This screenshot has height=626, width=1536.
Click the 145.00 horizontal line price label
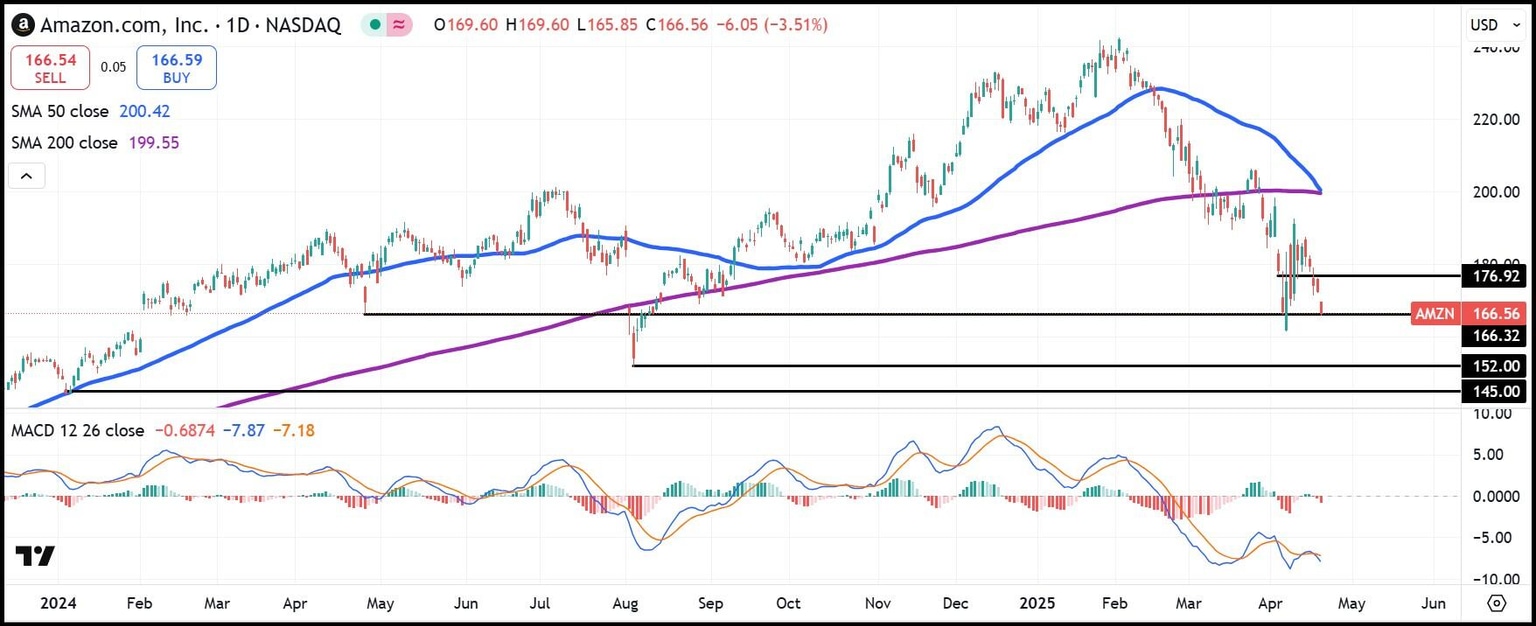tap(1493, 392)
